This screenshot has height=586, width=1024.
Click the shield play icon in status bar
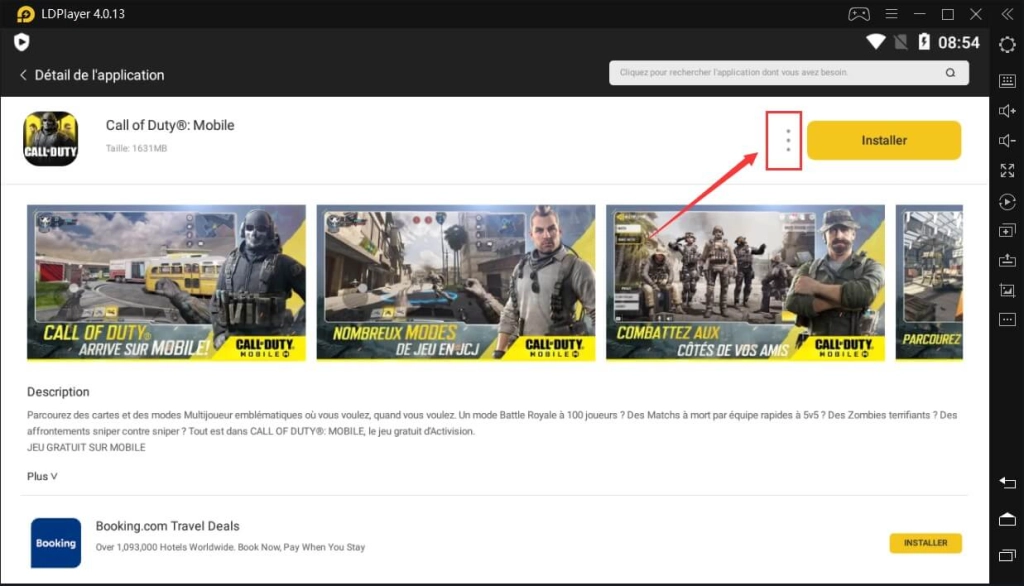tap(22, 42)
